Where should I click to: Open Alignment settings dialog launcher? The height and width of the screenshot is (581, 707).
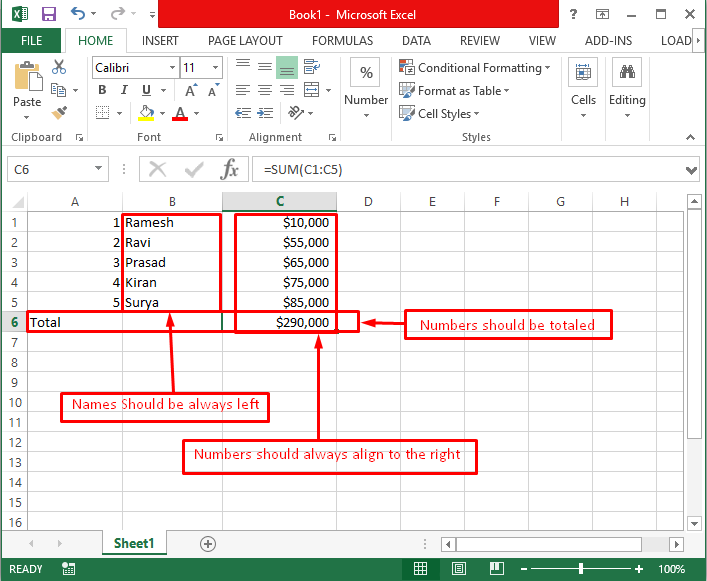click(332, 137)
